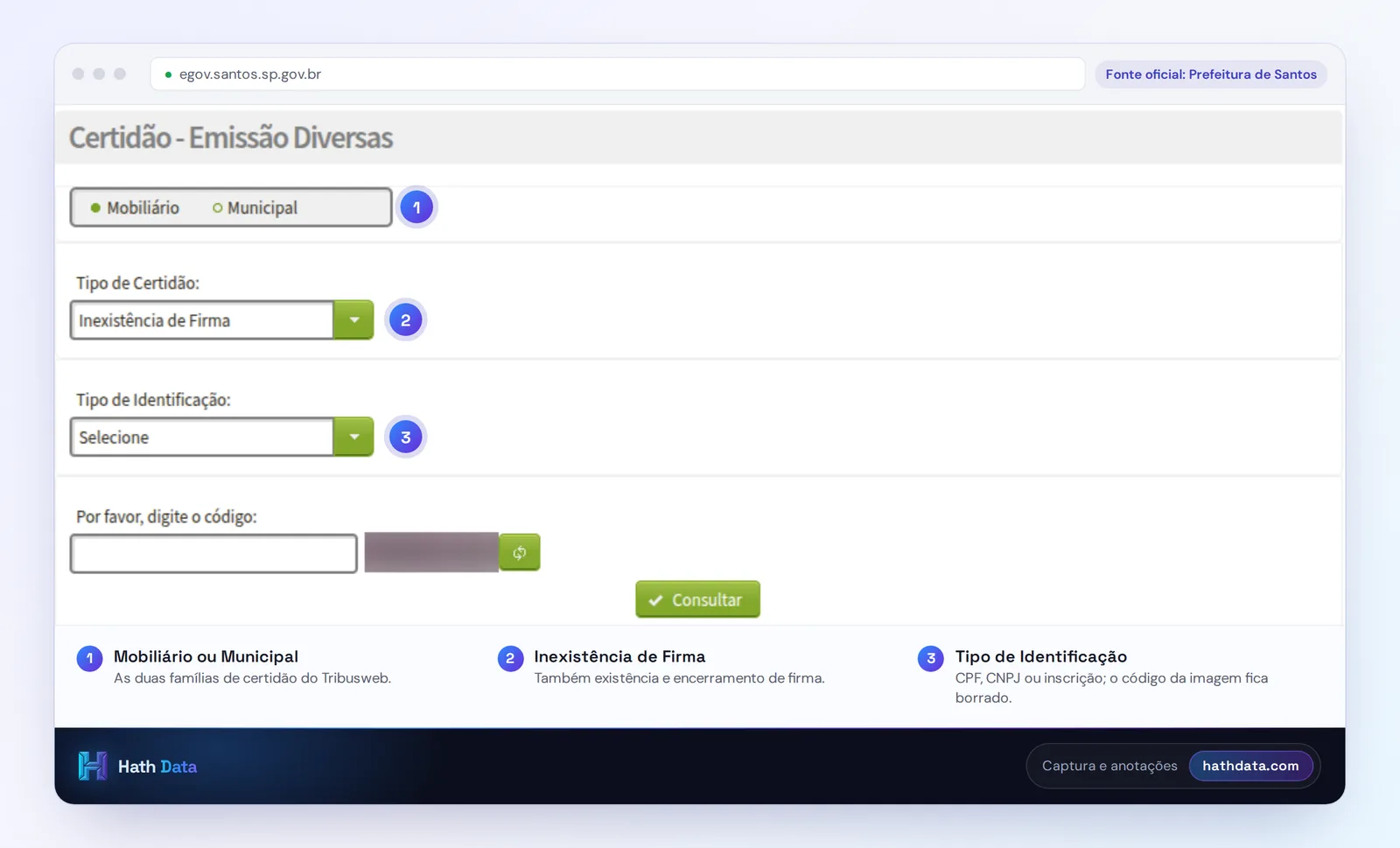Click the captcha refresh icon
1400x848 pixels.
point(520,553)
